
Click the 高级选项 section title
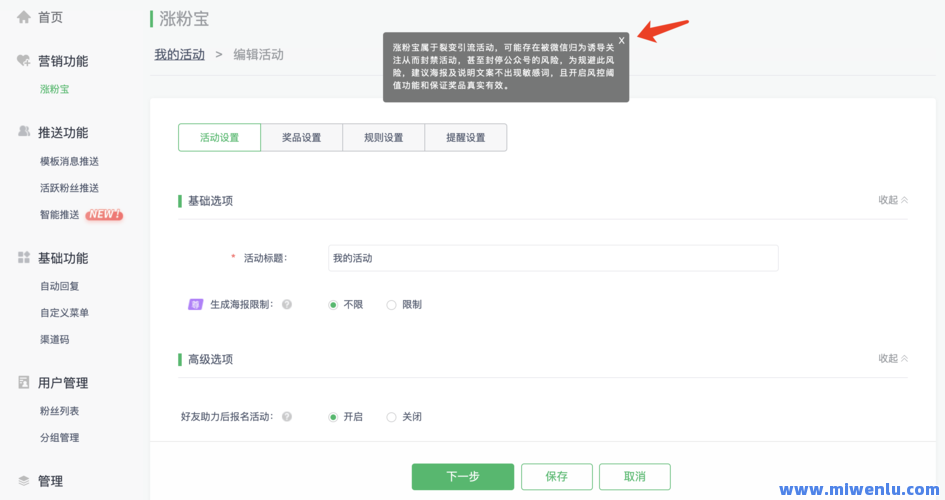210,359
